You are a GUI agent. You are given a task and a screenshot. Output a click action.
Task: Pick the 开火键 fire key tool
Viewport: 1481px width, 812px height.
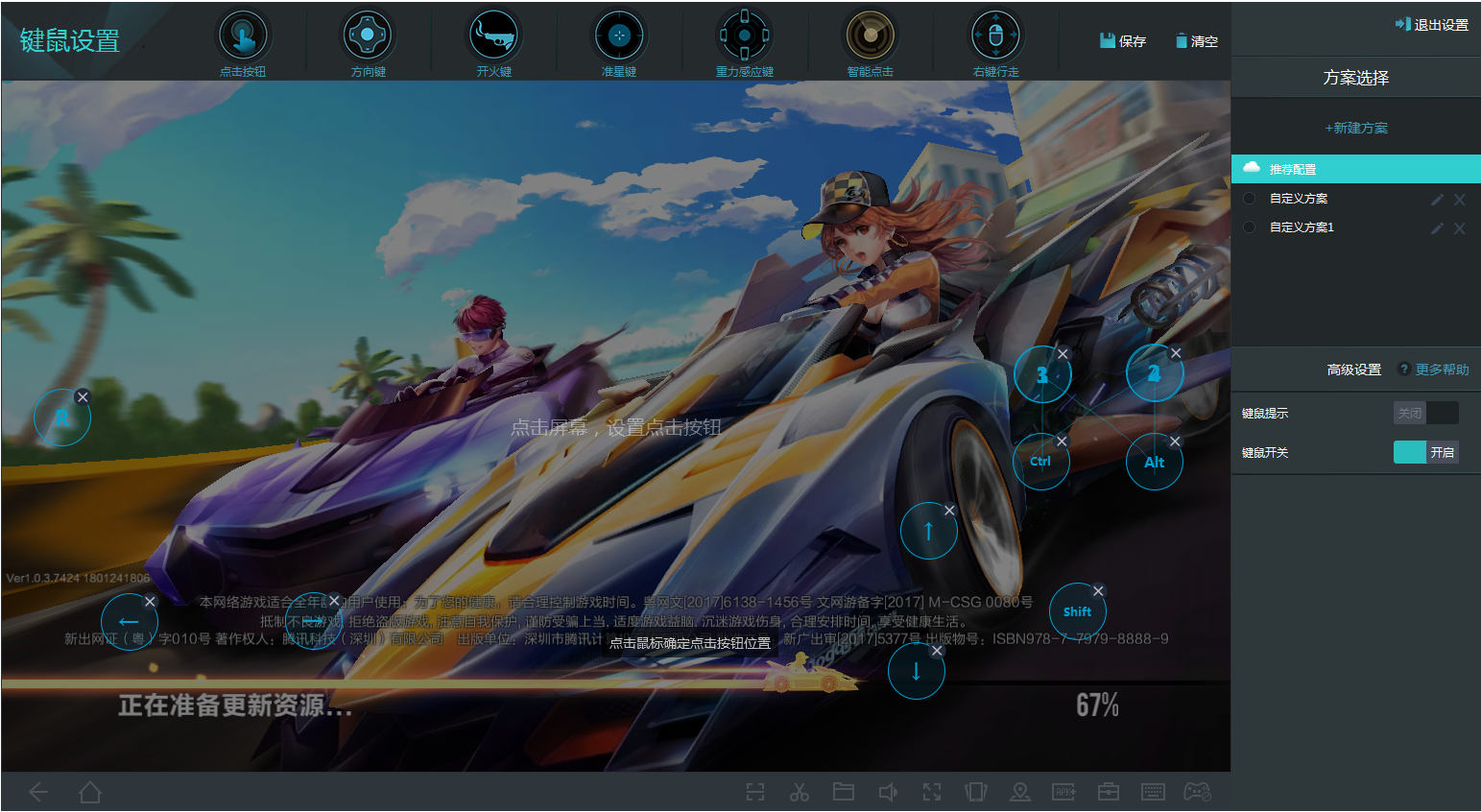pyautogui.click(x=493, y=37)
